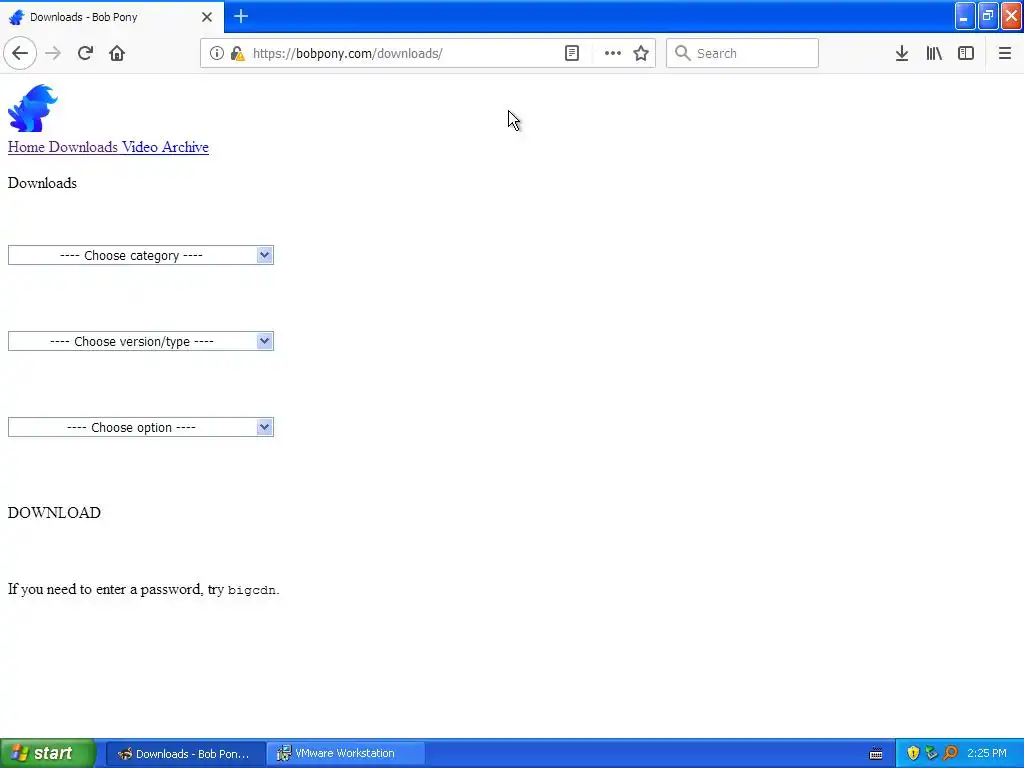The width and height of the screenshot is (1024, 768).
Task: Show site information icon in address bar
Action: [217, 54]
